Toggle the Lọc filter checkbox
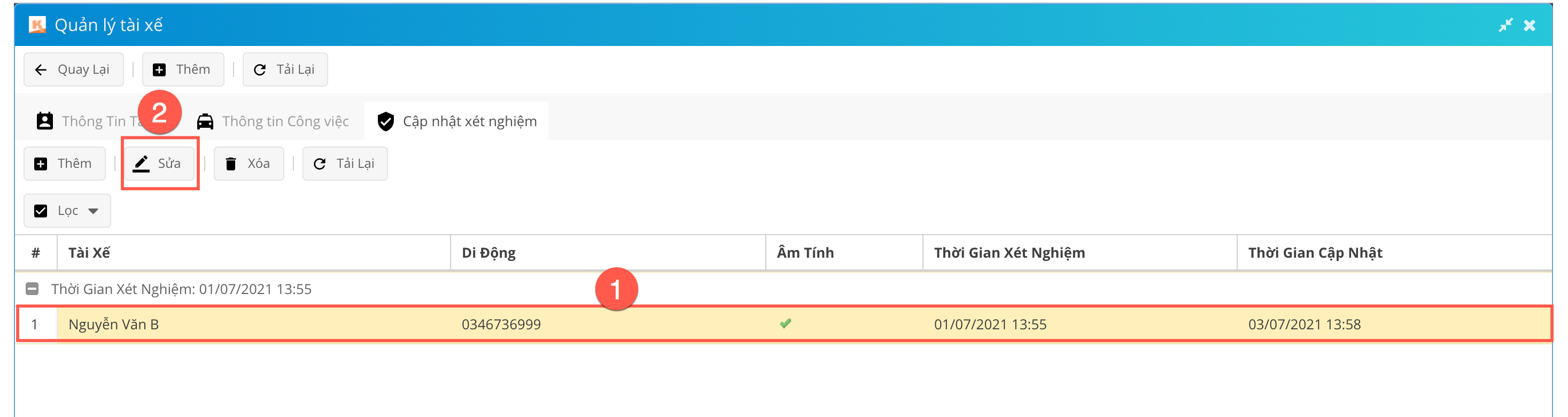This screenshot has width=1568, height=417. (41, 211)
